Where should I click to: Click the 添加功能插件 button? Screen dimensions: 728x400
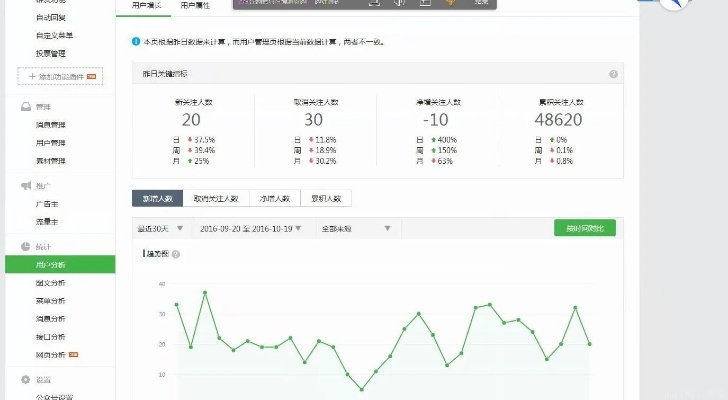60,76
